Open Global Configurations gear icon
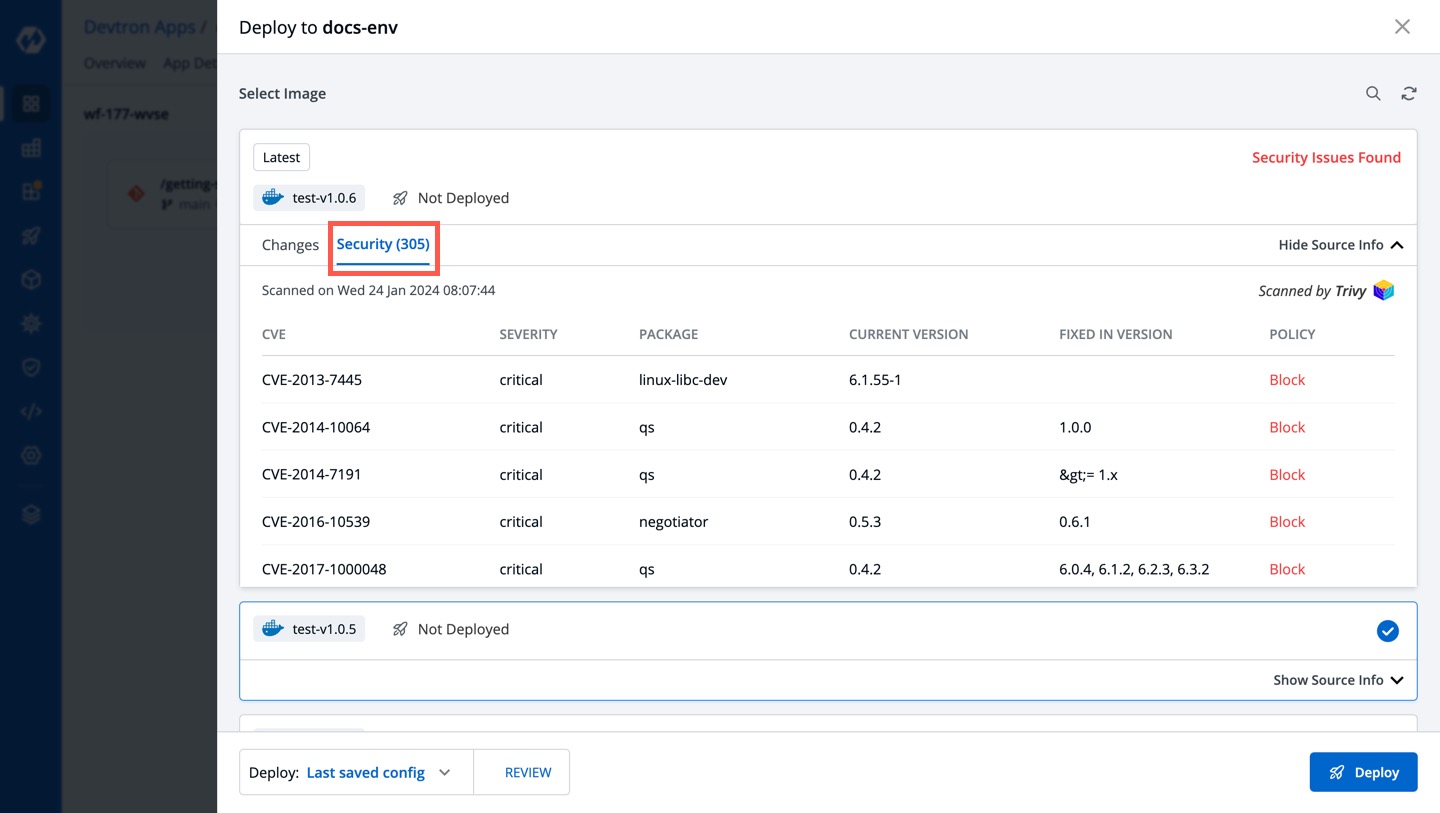Screen dimensions: 1440x813 pyautogui.click(x=32, y=455)
